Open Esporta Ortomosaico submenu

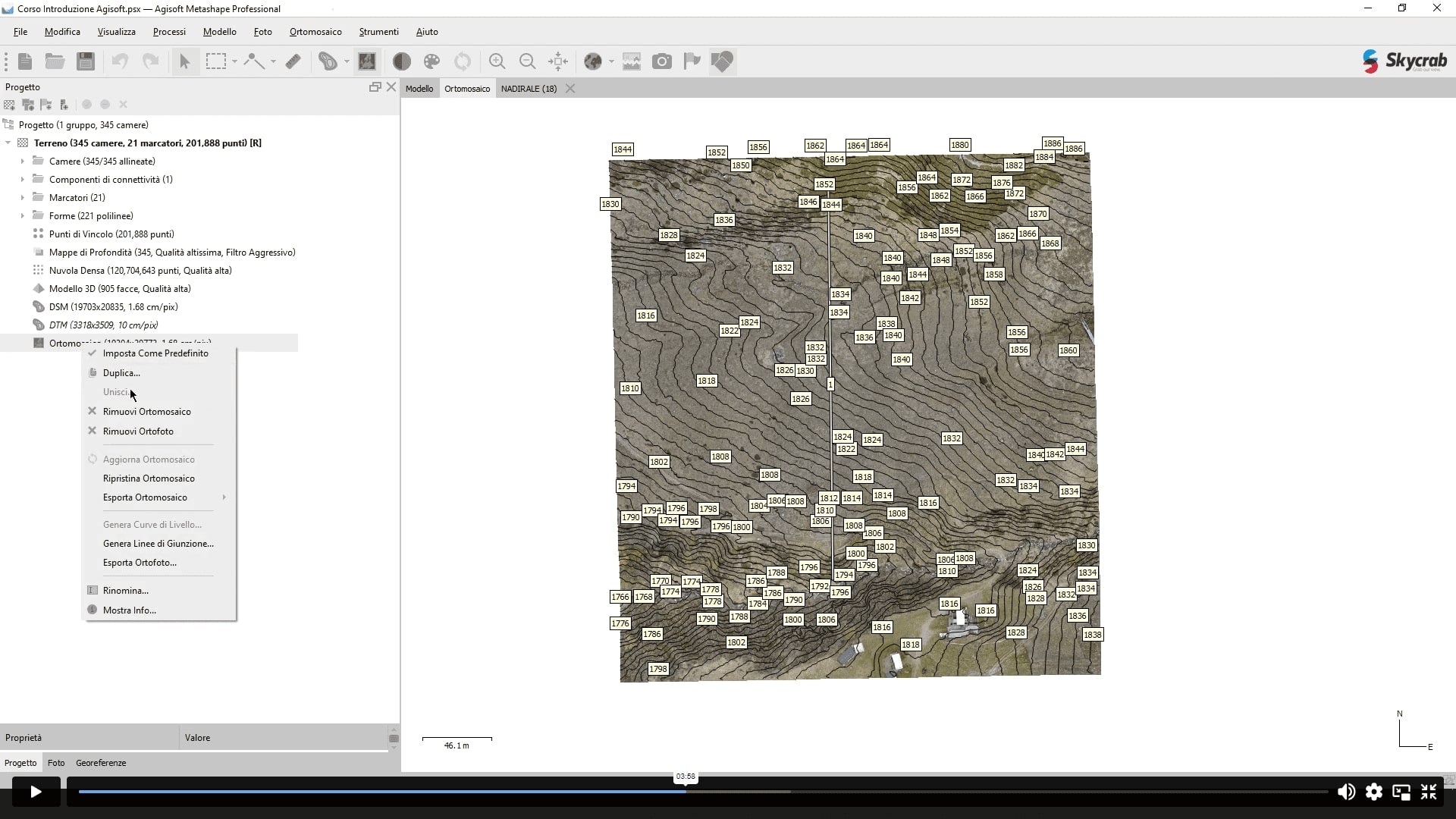coord(145,497)
